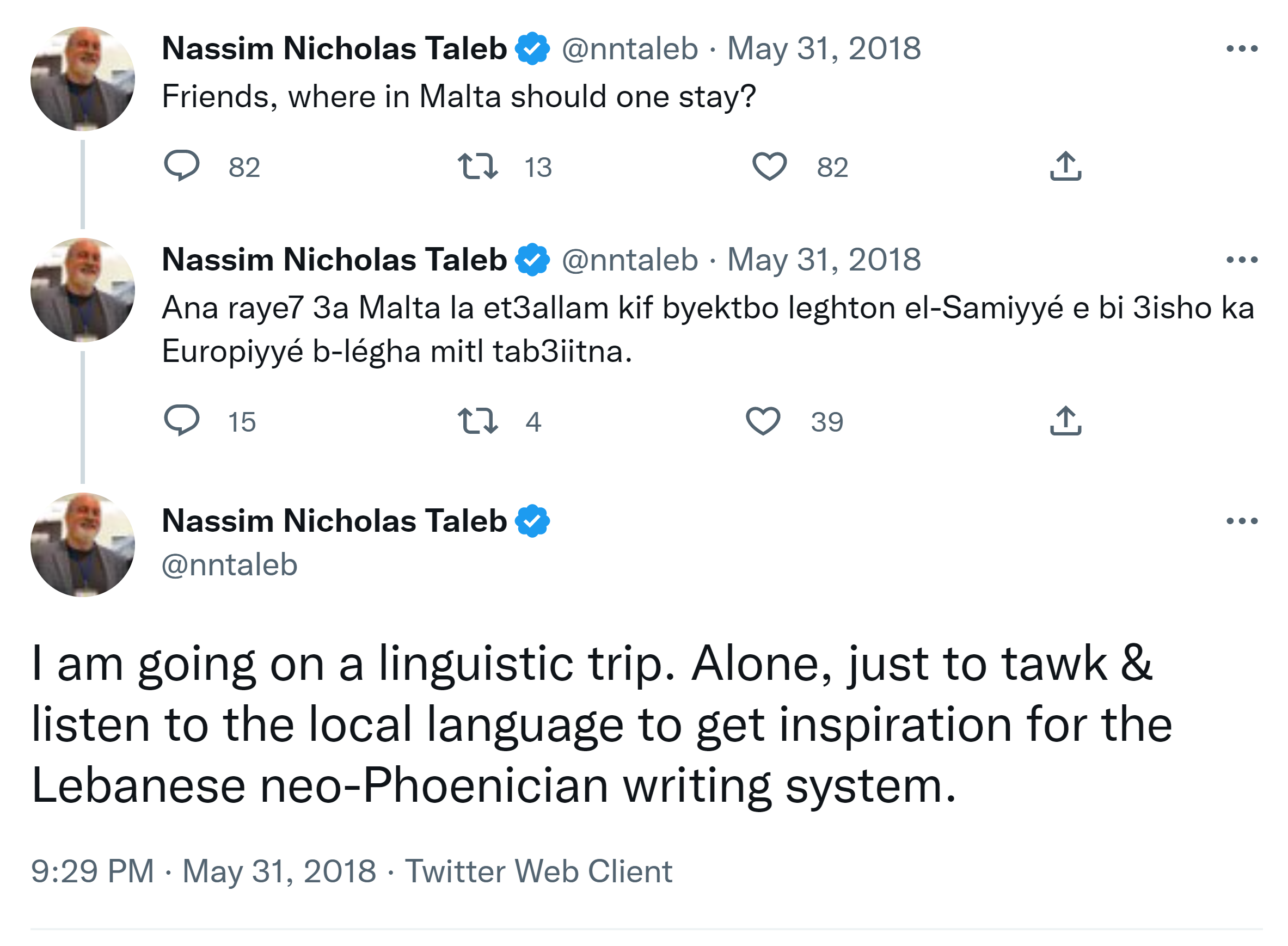The height and width of the screenshot is (946, 1288).
Task: Reply to the "Ana raye7 3a Malta" tweet
Action: [181, 420]
